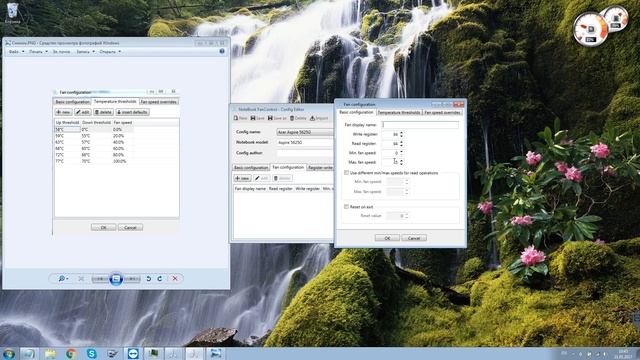
Task: Rotate picture counterclockwise in Photo Viewer
Action: [x=149, y=278]
